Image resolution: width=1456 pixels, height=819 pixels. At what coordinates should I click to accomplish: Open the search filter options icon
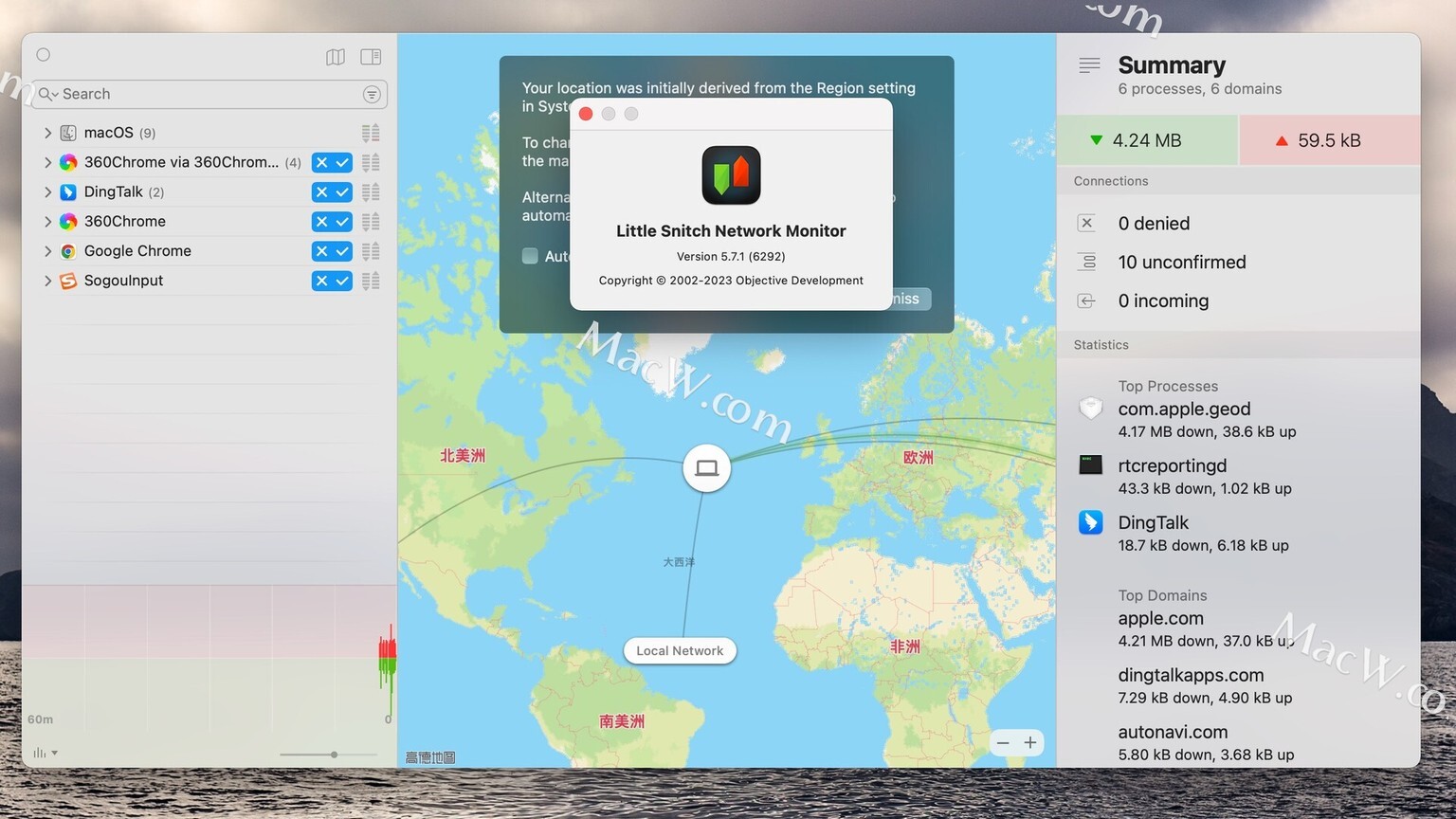372,94
